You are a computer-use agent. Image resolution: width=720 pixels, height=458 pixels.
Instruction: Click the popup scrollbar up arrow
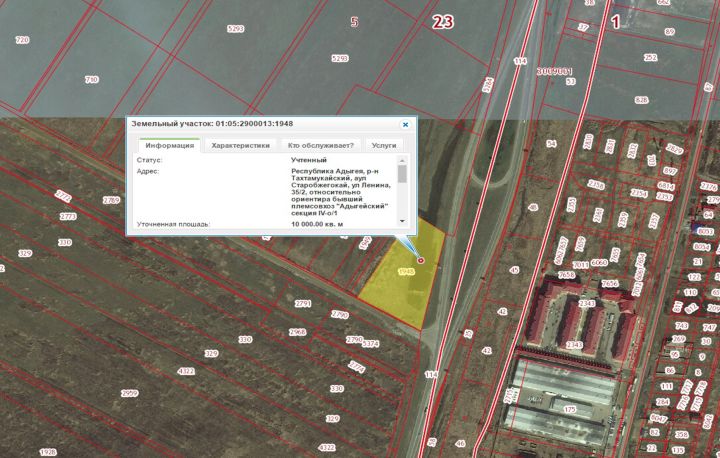tap(402, 160)
